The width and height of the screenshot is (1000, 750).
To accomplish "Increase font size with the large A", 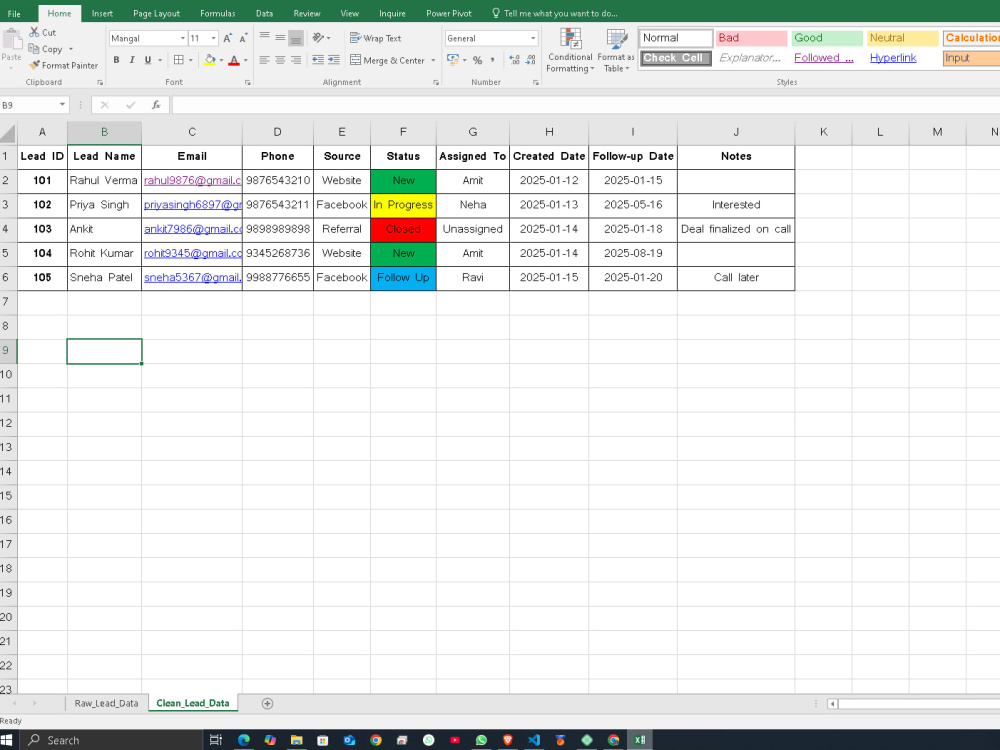I will click(x=228, y=38).
